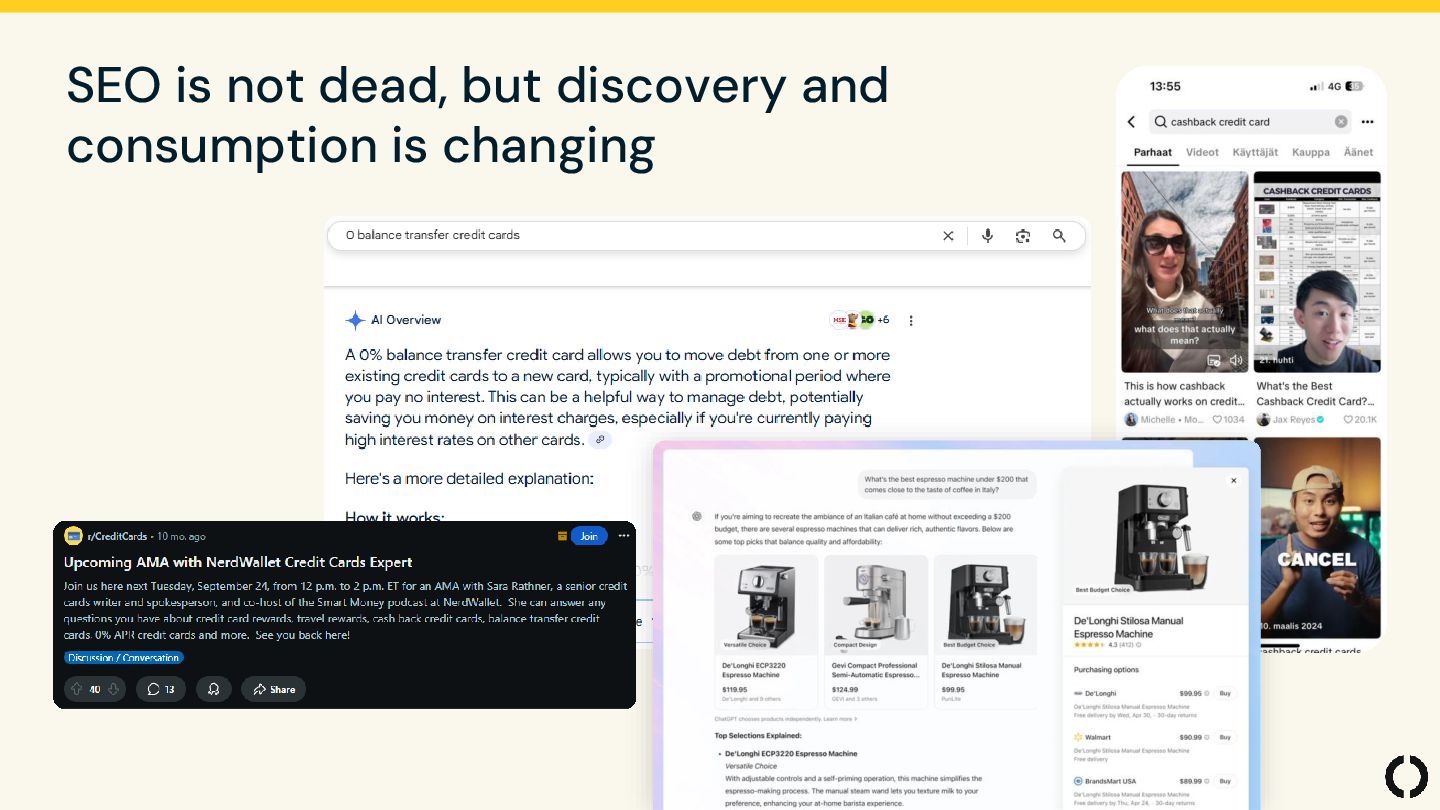Click the $124.99 price on Gevi card
The height and width of the screenshot is (810, 1440).
coord(845,689)
